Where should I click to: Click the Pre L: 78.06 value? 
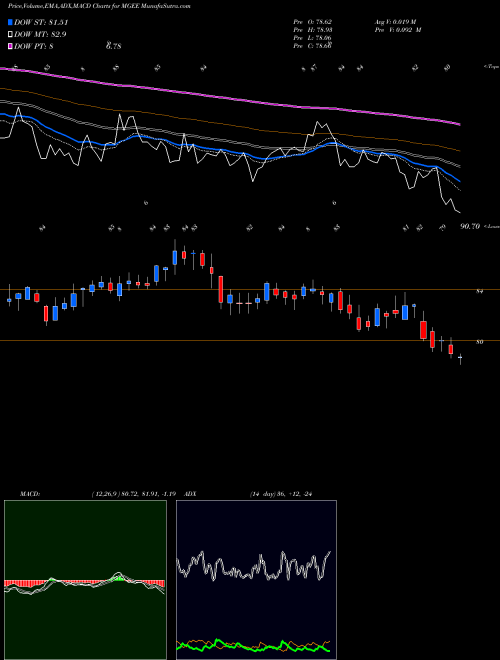313,38
